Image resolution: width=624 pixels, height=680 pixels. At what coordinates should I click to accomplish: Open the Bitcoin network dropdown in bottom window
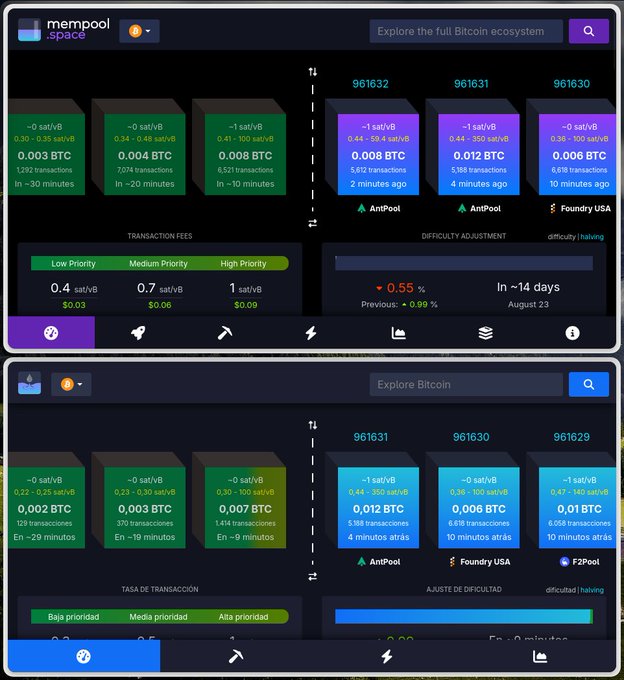coord(71,384)
